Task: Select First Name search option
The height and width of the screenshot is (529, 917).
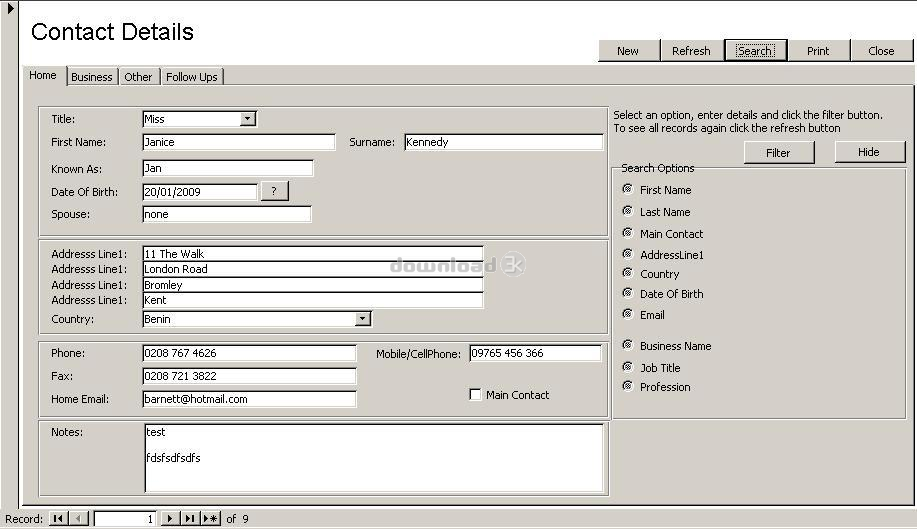Action: (627, 189)
